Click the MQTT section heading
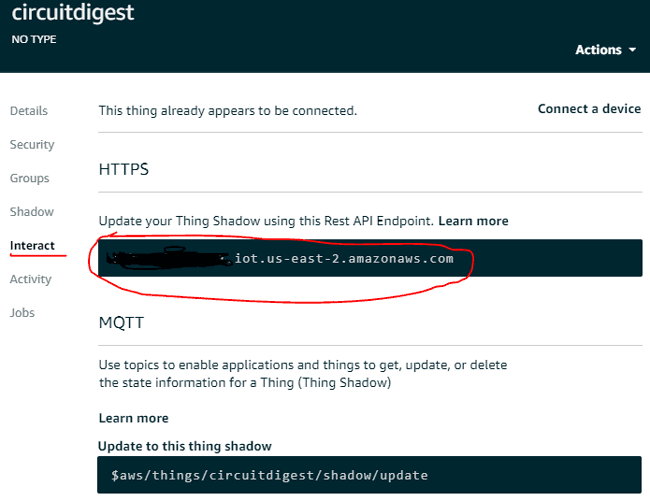The height and width of the screenshot is (501, 650). tap(121, 326)
